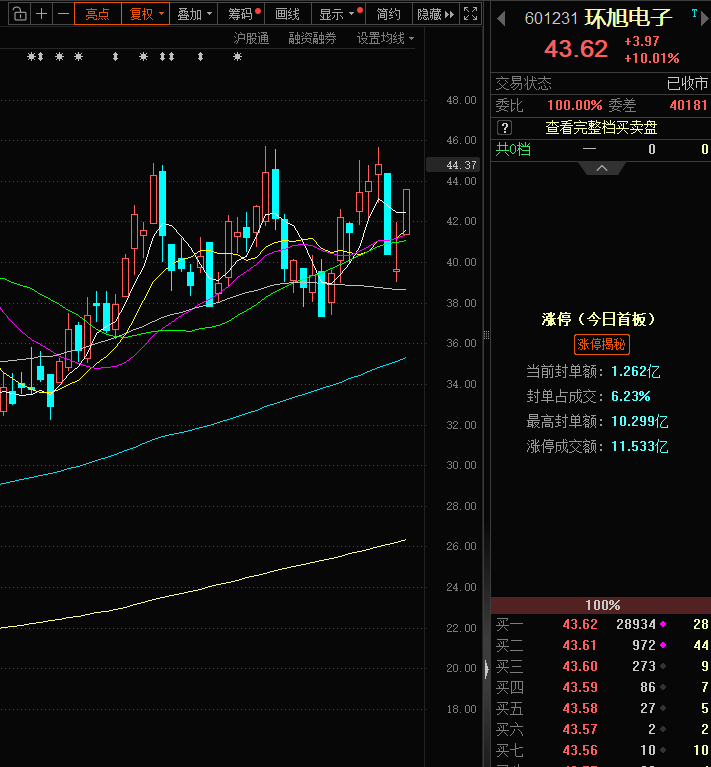This screenshot has height=767, width=711.
Task: Click the 共0档 label
Action: click(513, 149)
